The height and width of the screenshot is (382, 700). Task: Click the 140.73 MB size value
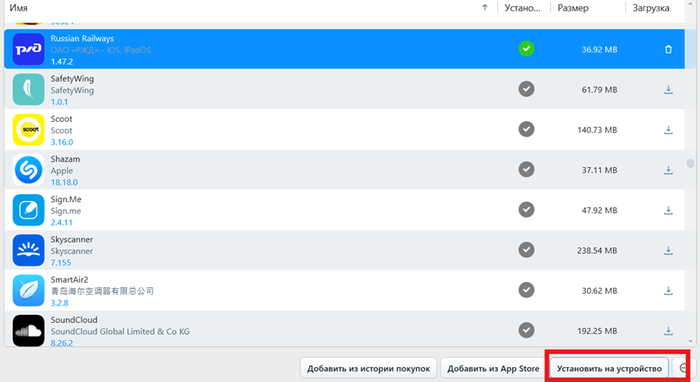(597, 130)
